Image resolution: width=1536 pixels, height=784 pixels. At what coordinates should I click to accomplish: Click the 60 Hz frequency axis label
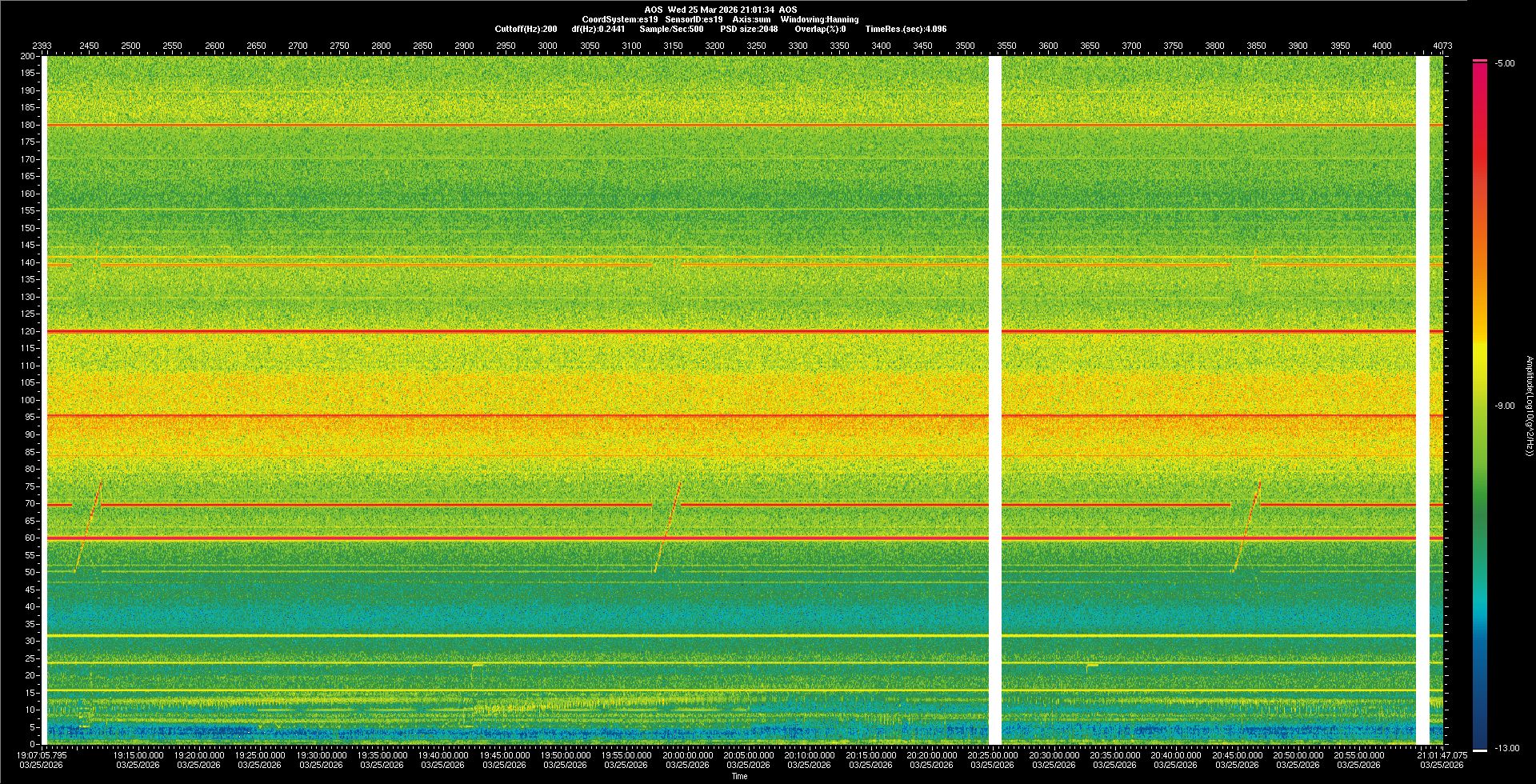(30, 538)
